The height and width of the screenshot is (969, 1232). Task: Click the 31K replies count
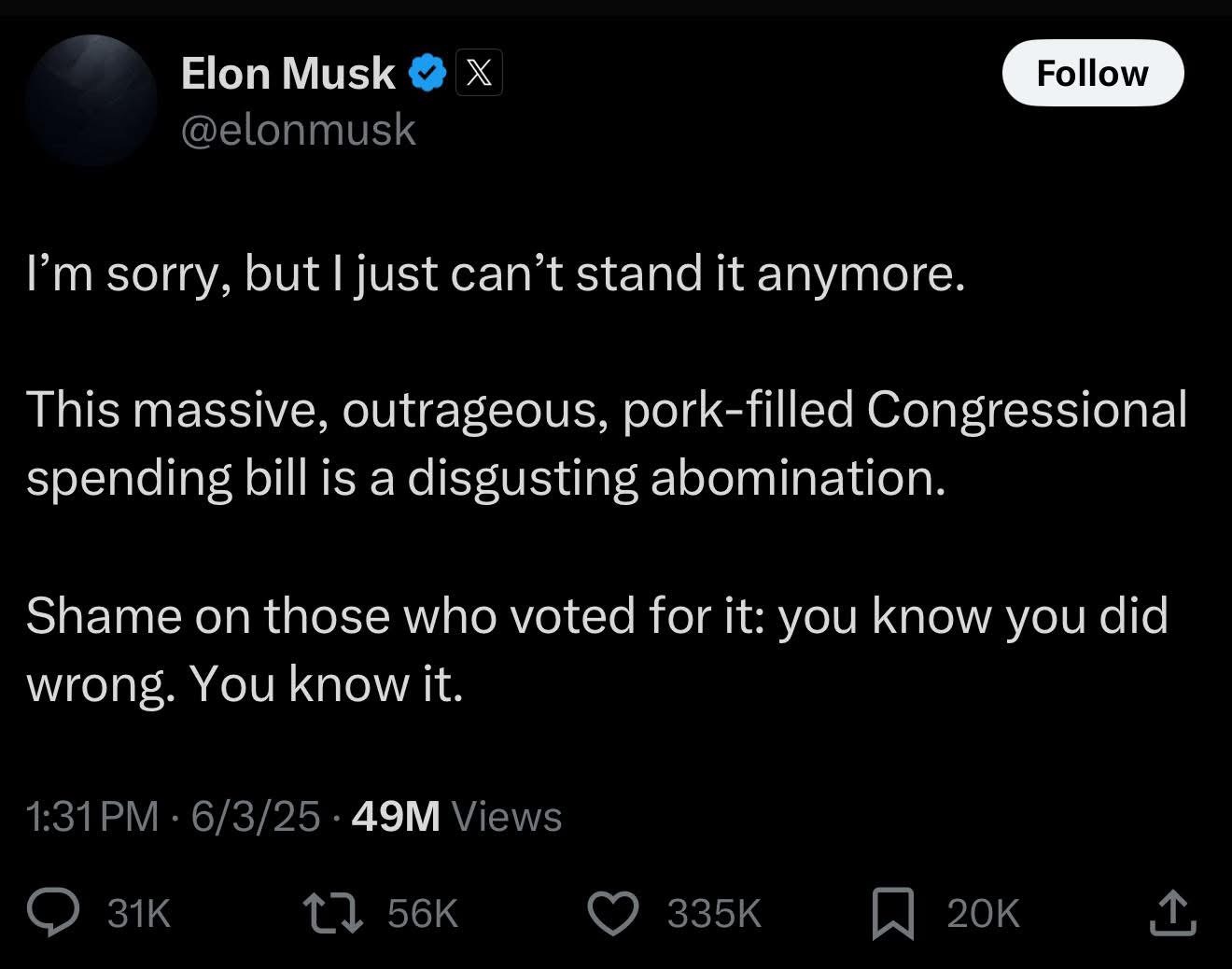(139, 913)
